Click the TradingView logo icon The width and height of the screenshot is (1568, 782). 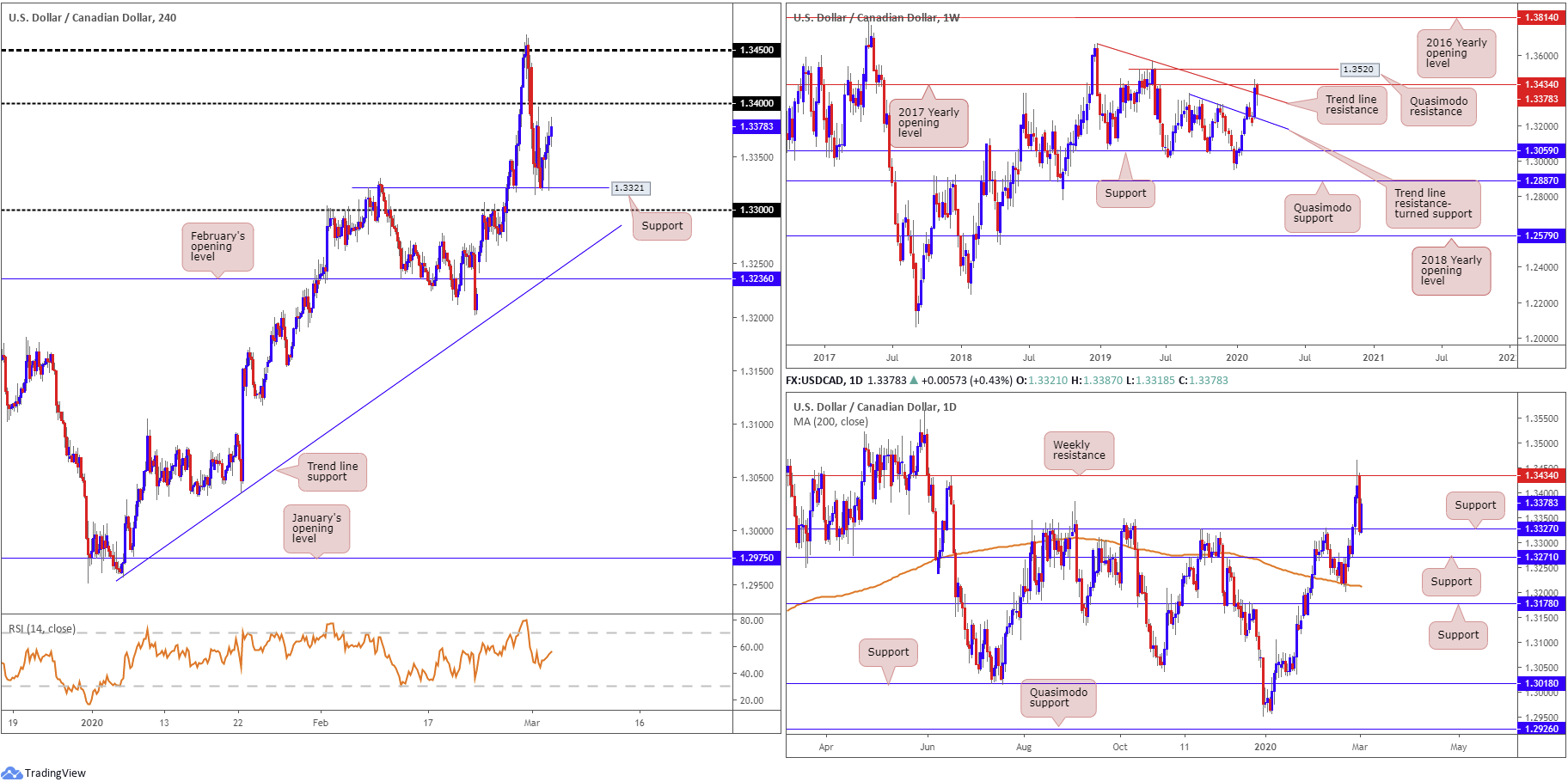(x=12, y=773)
